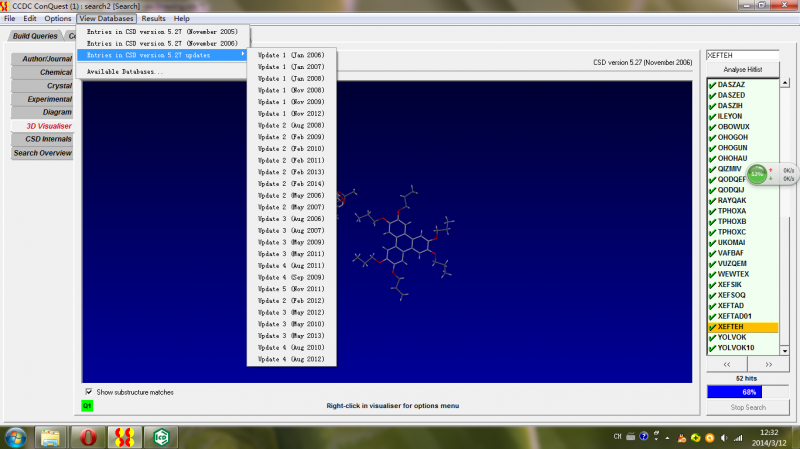Screen dimensions: 800x449
Task: Open the green hexagon taskbar app
Action: (161, 437)
